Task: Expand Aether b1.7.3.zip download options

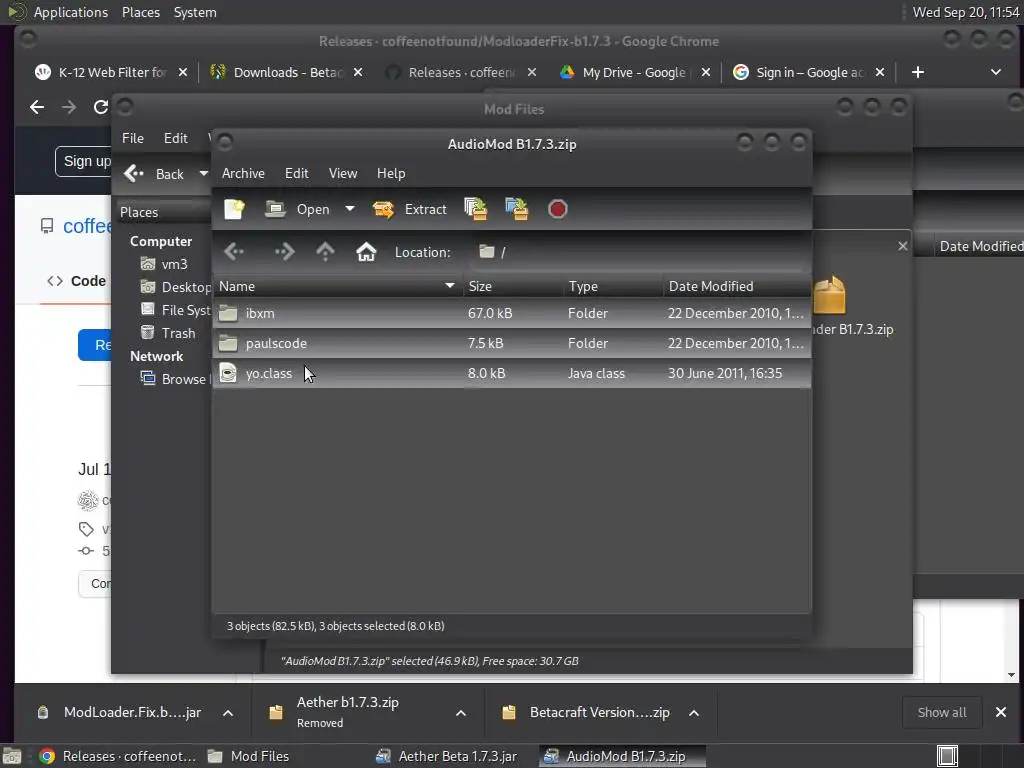Action: [x=460, y=713]
